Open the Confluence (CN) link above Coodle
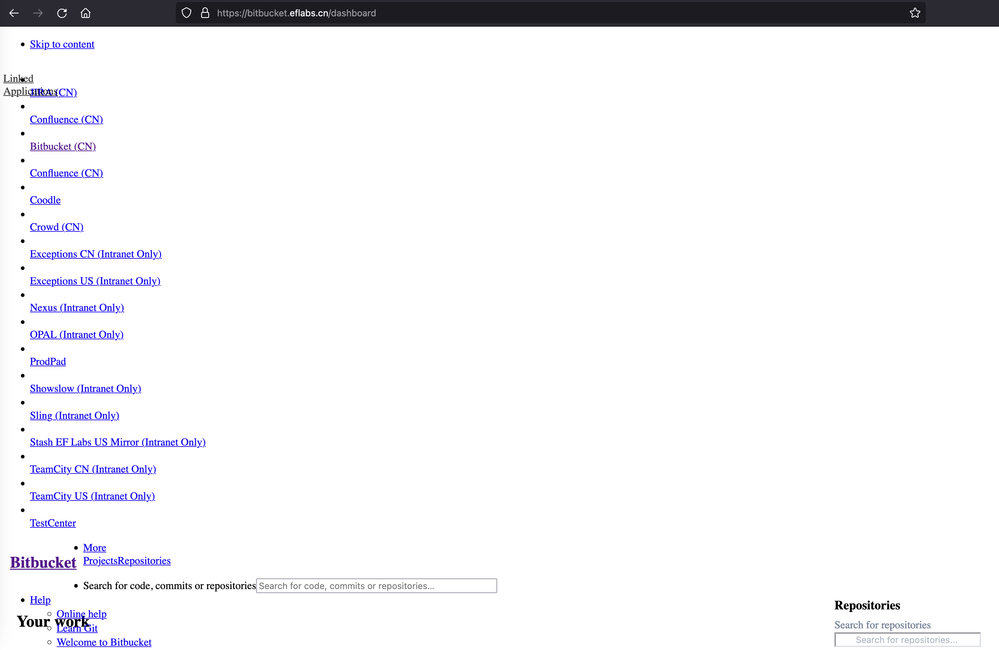Screen dimensions: 999x650 click(66, 173)
